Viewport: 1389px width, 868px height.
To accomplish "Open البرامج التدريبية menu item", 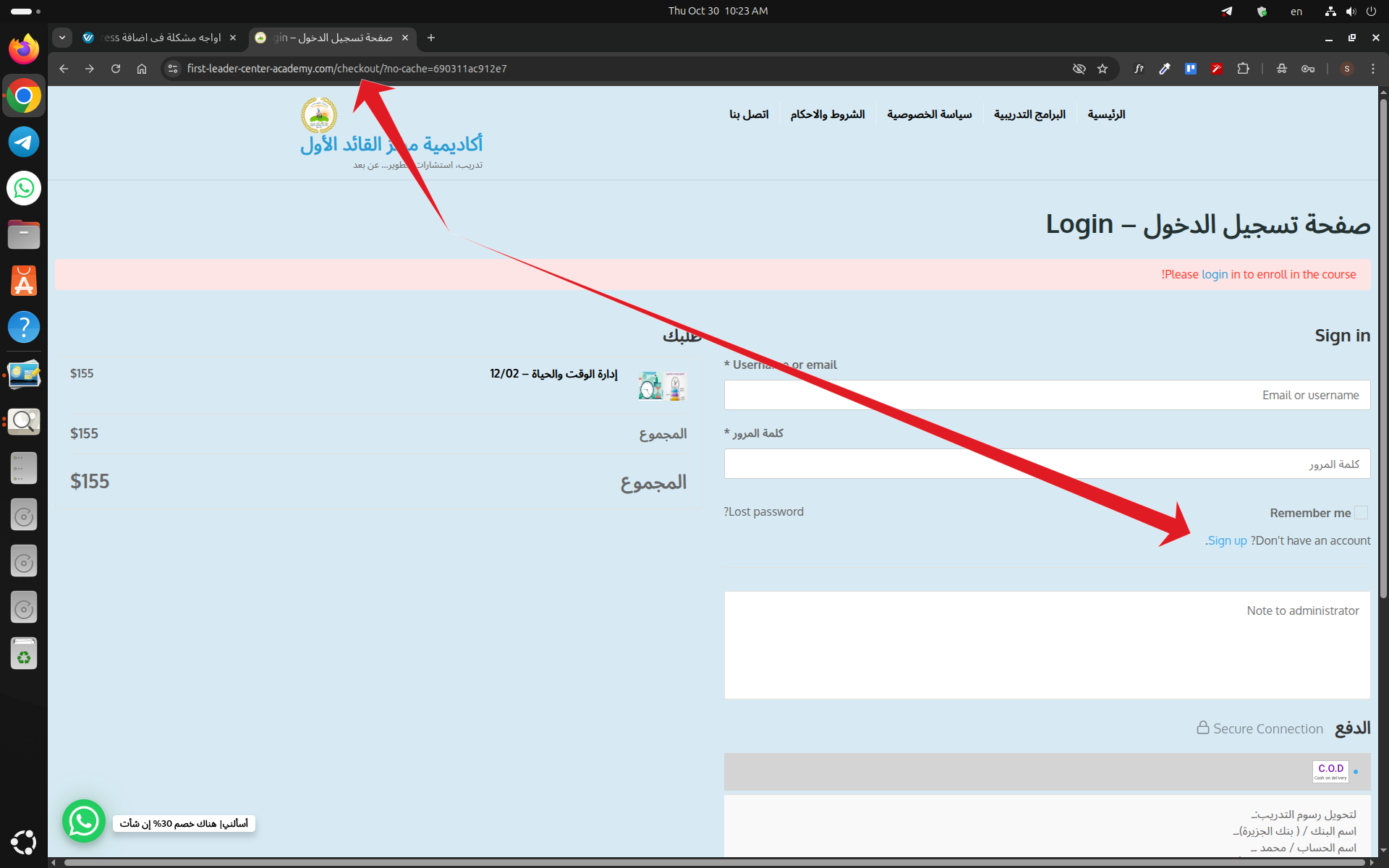I will click(x=1029, y=114).
